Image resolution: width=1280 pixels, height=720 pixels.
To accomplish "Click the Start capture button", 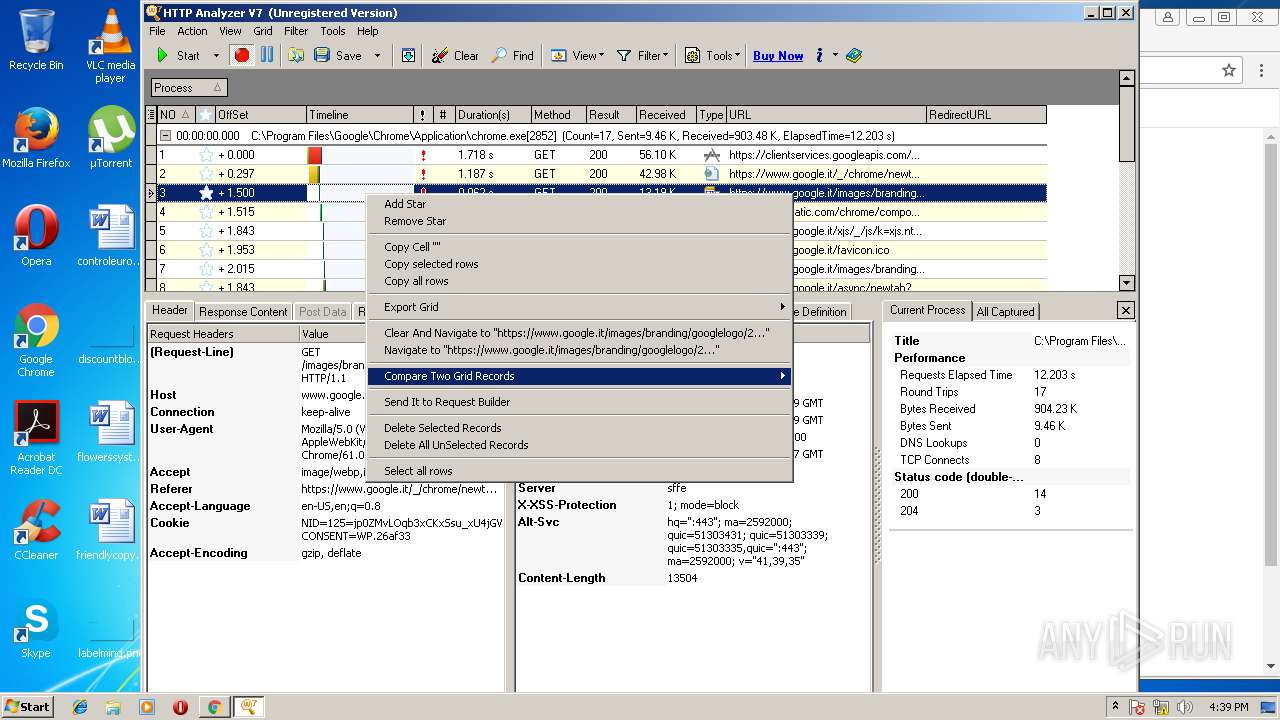I will 178,56.
